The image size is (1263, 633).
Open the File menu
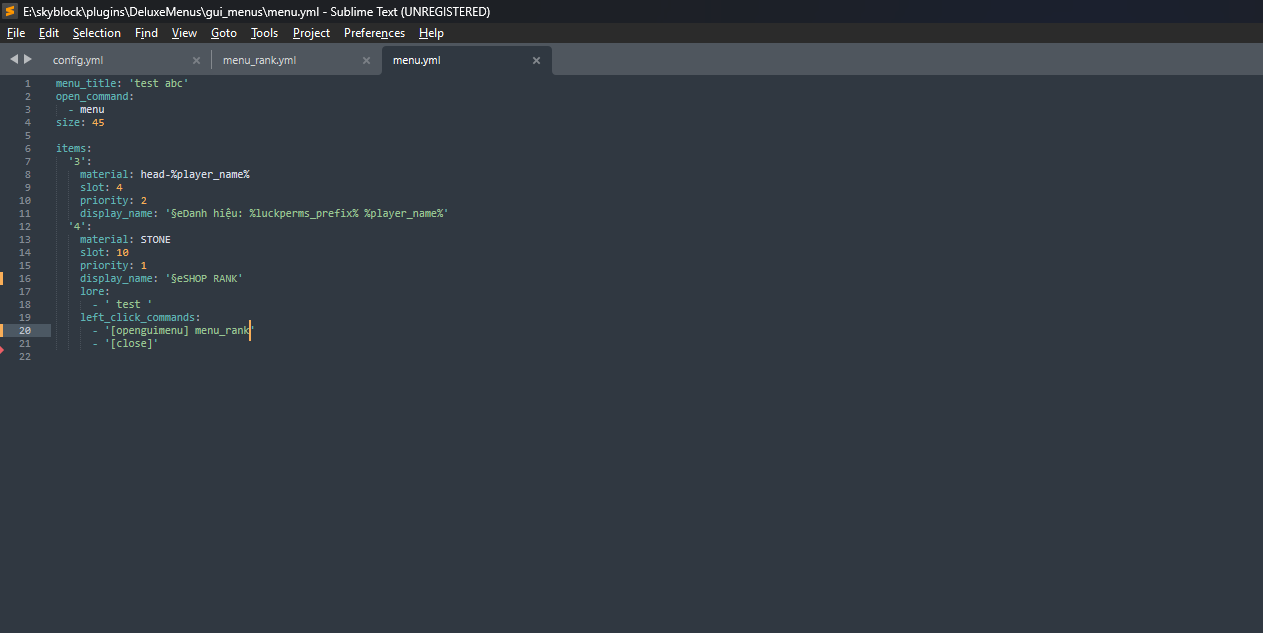coord(16,33)
